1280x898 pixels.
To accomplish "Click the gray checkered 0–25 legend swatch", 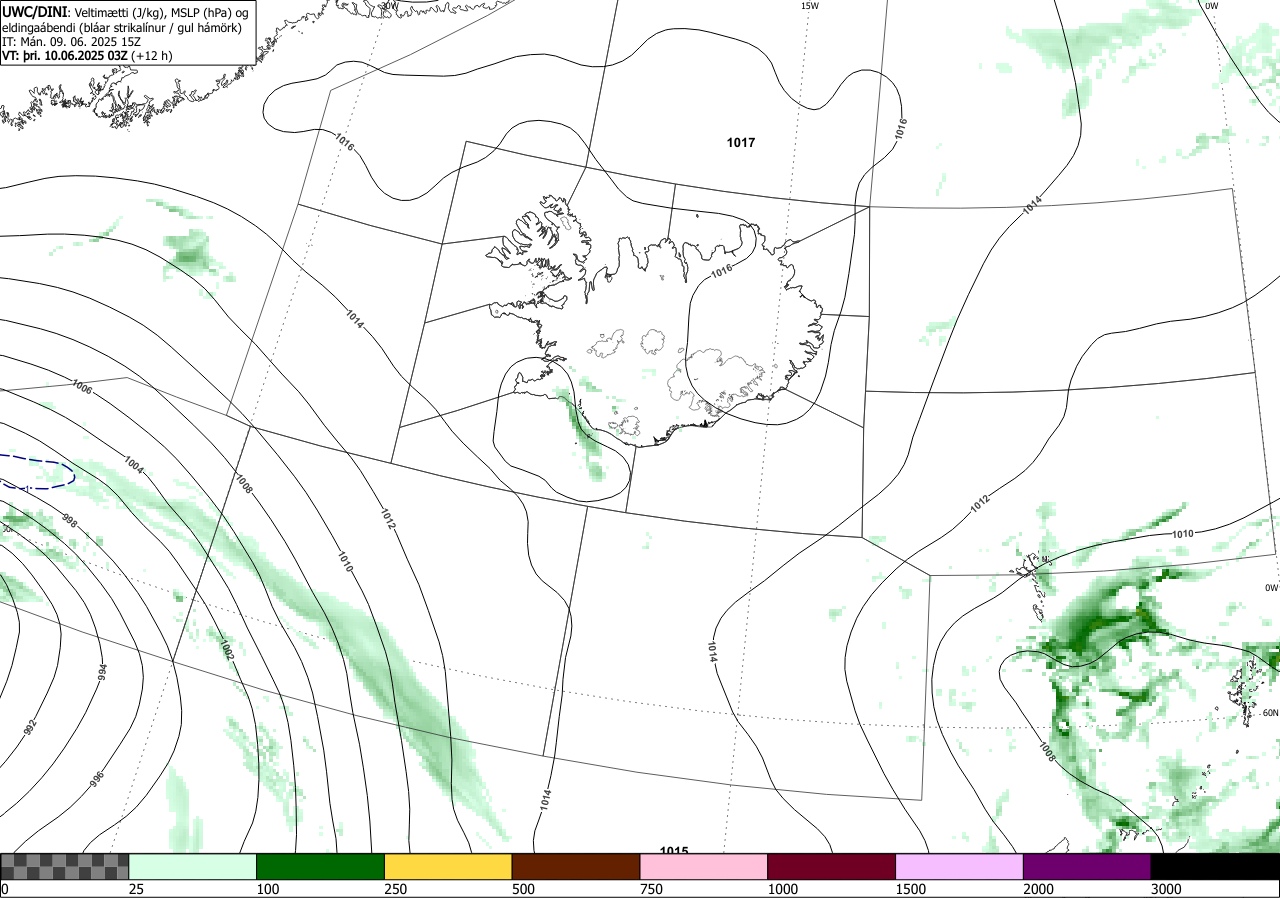I will [65, 866].
